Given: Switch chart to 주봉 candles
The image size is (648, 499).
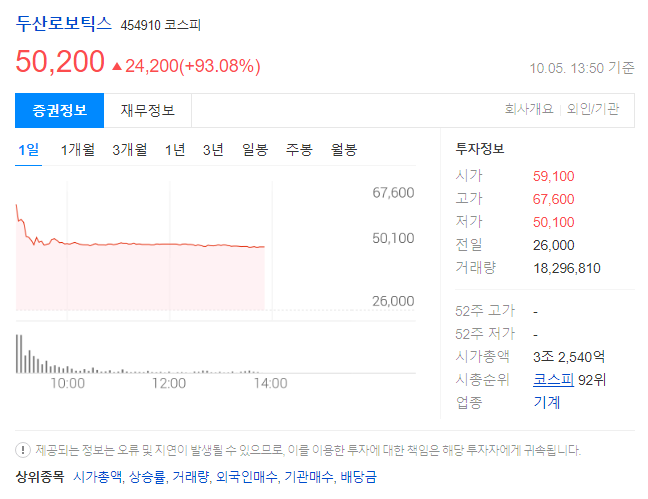Looking at the screenshot, I should tap(299, 150).
